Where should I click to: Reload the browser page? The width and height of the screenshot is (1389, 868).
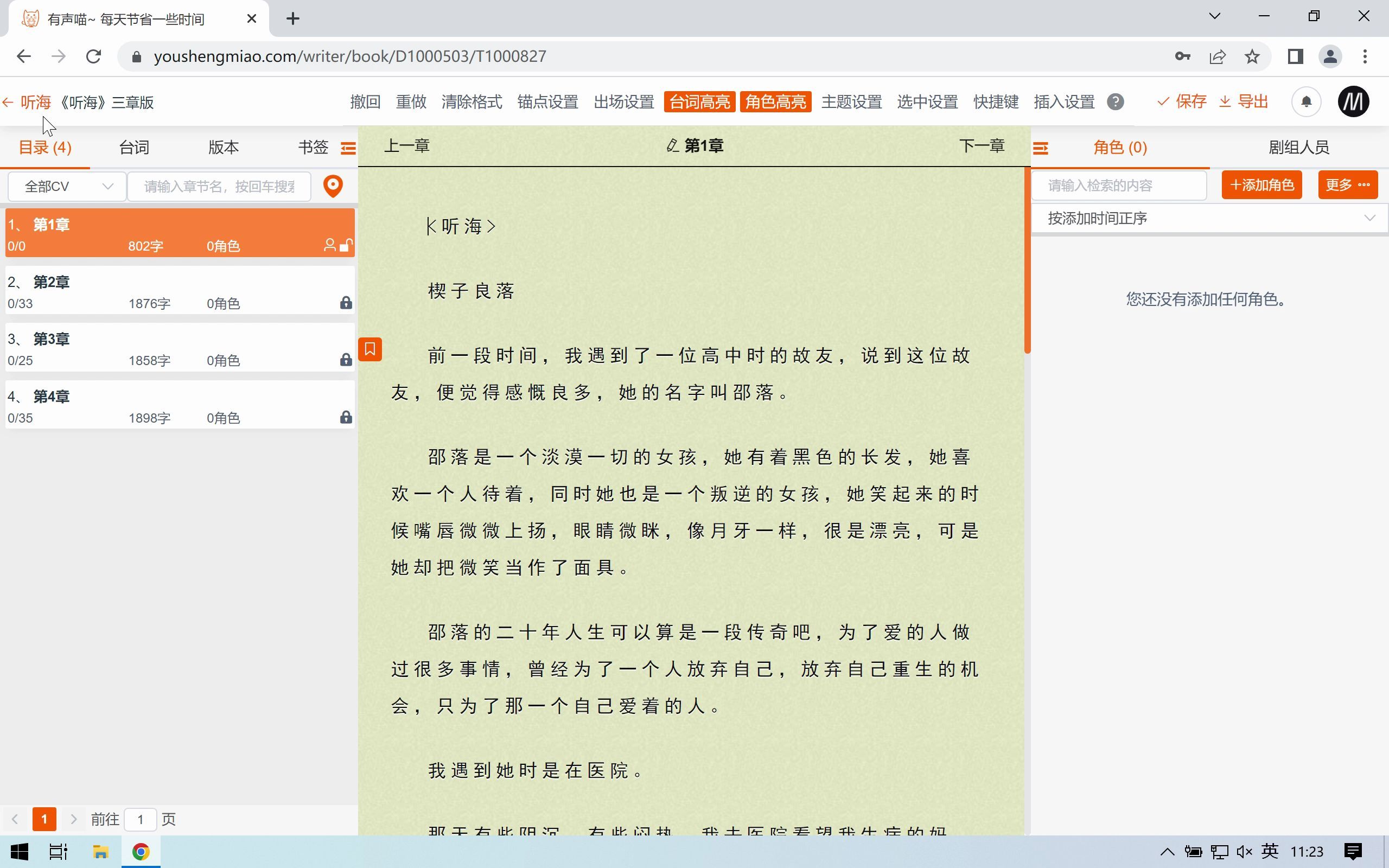(x=93, y=56)
